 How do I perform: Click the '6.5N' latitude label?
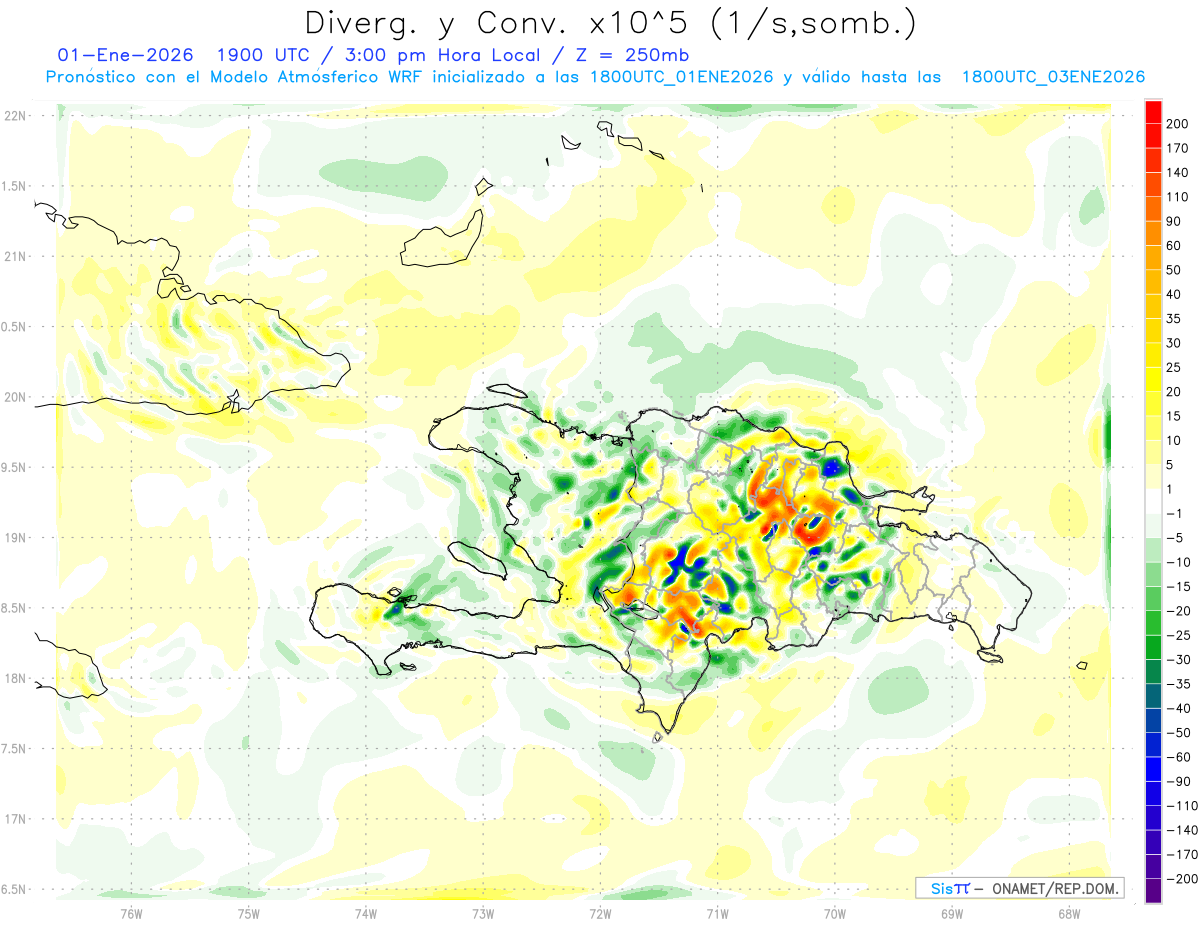coord(14,890)
